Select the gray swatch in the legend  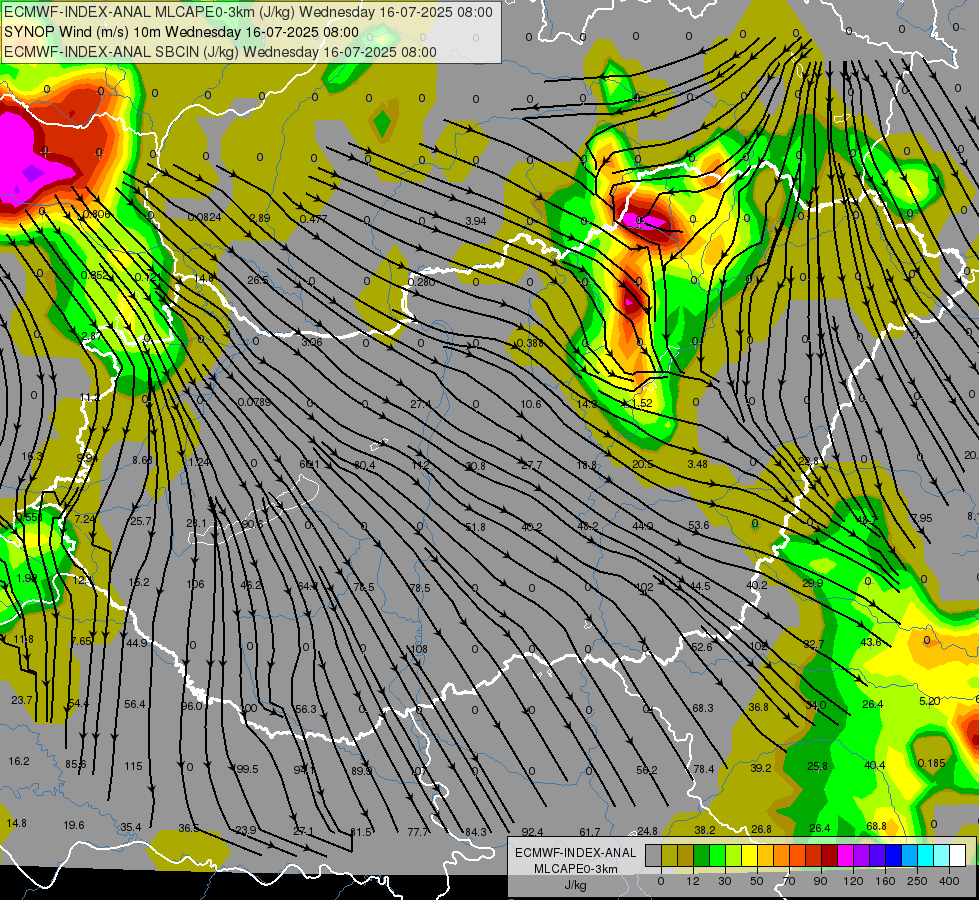click(654, 856)
